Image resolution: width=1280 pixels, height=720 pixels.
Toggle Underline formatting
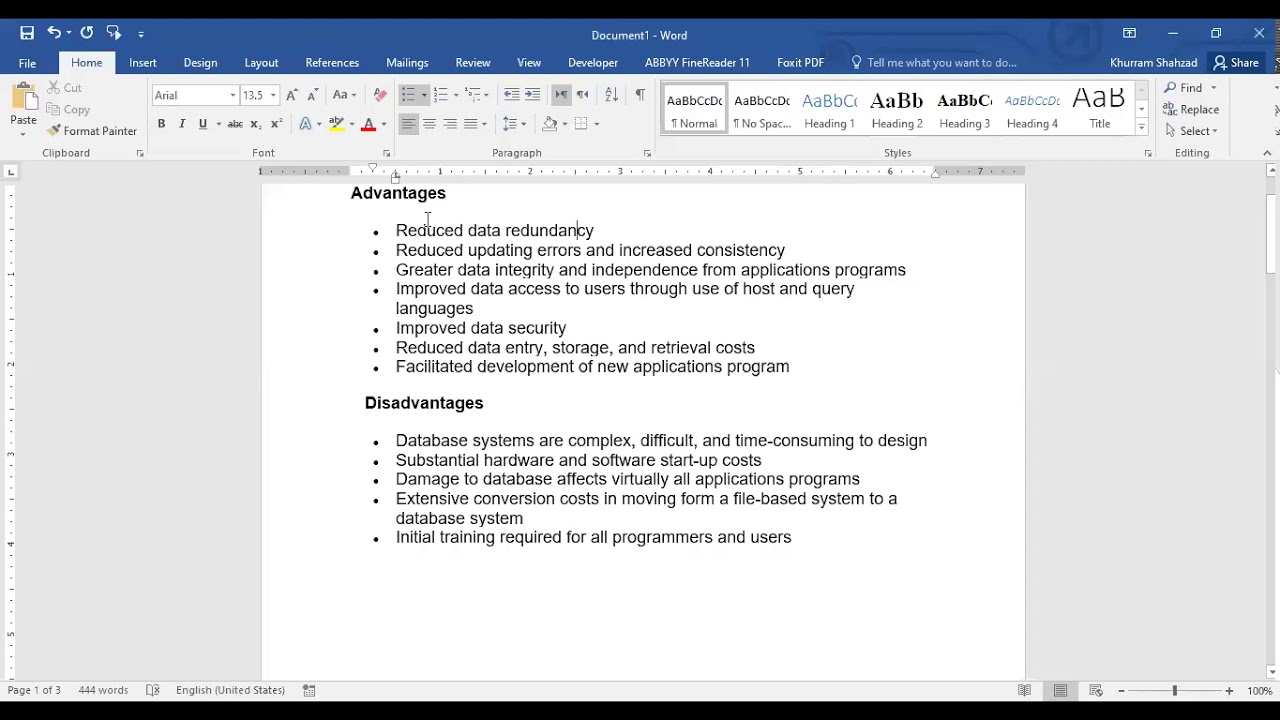click(203, 124)
